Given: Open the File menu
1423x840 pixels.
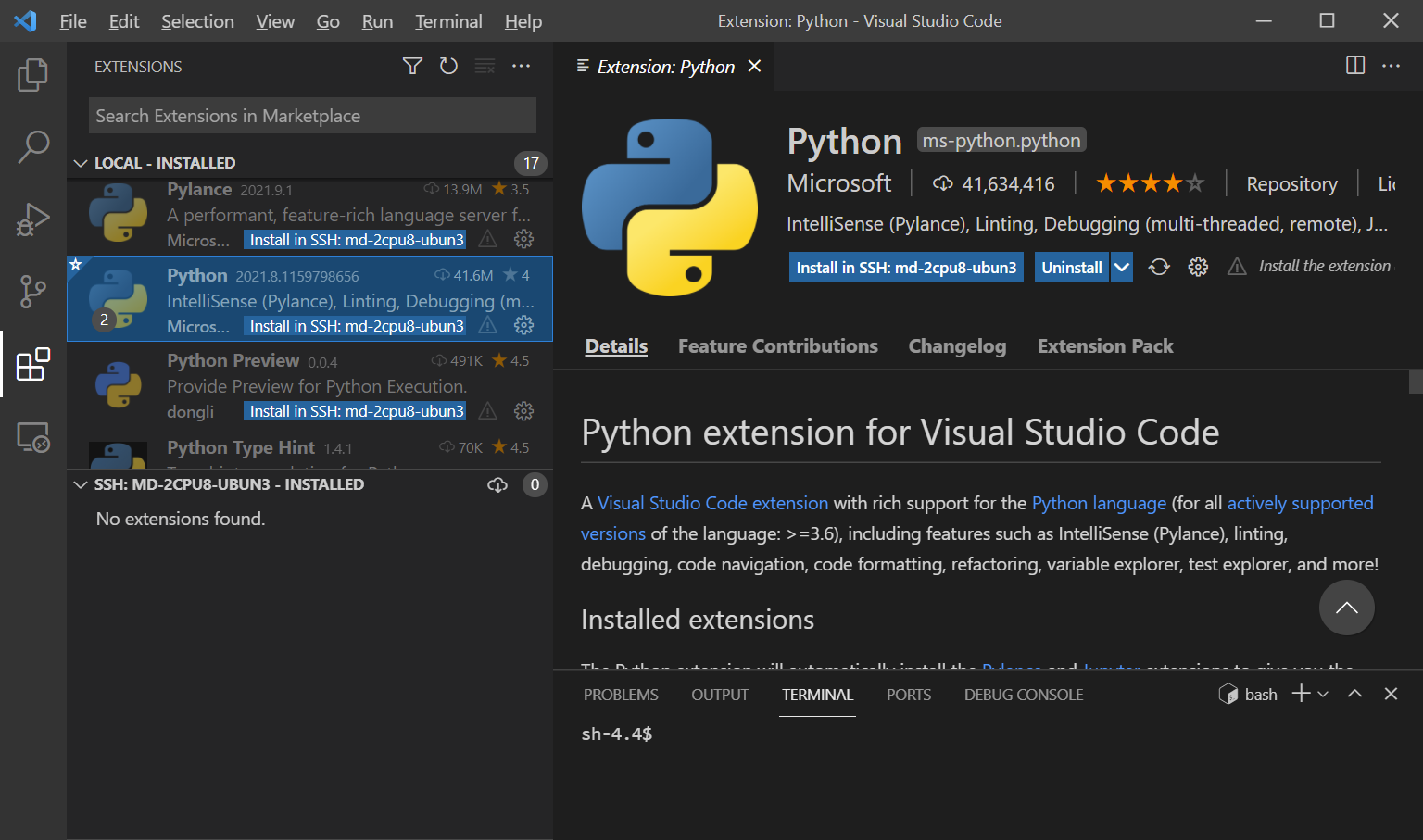Looking at the screenshot, I should [x=72, y=21].
